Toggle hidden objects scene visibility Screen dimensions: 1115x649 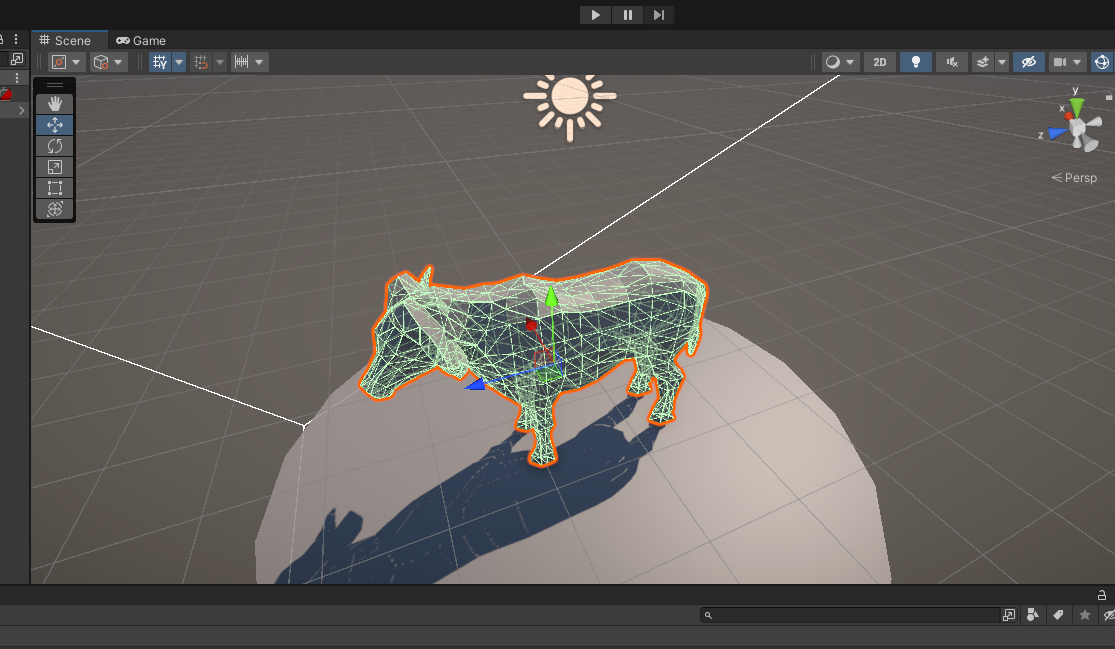(1028, 62)
